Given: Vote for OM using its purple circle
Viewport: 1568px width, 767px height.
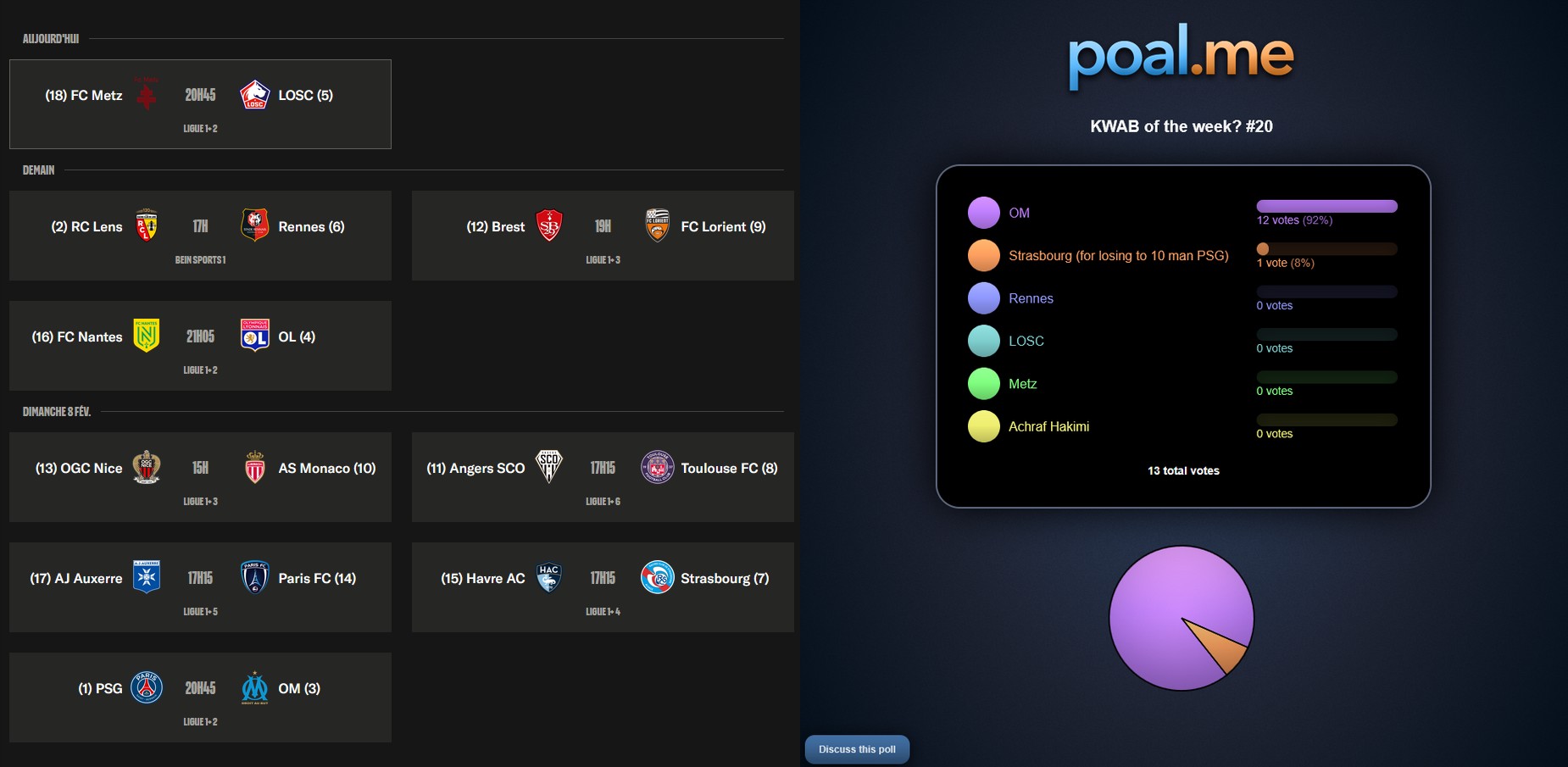Looking at the screenshot, I should point(984,213).
